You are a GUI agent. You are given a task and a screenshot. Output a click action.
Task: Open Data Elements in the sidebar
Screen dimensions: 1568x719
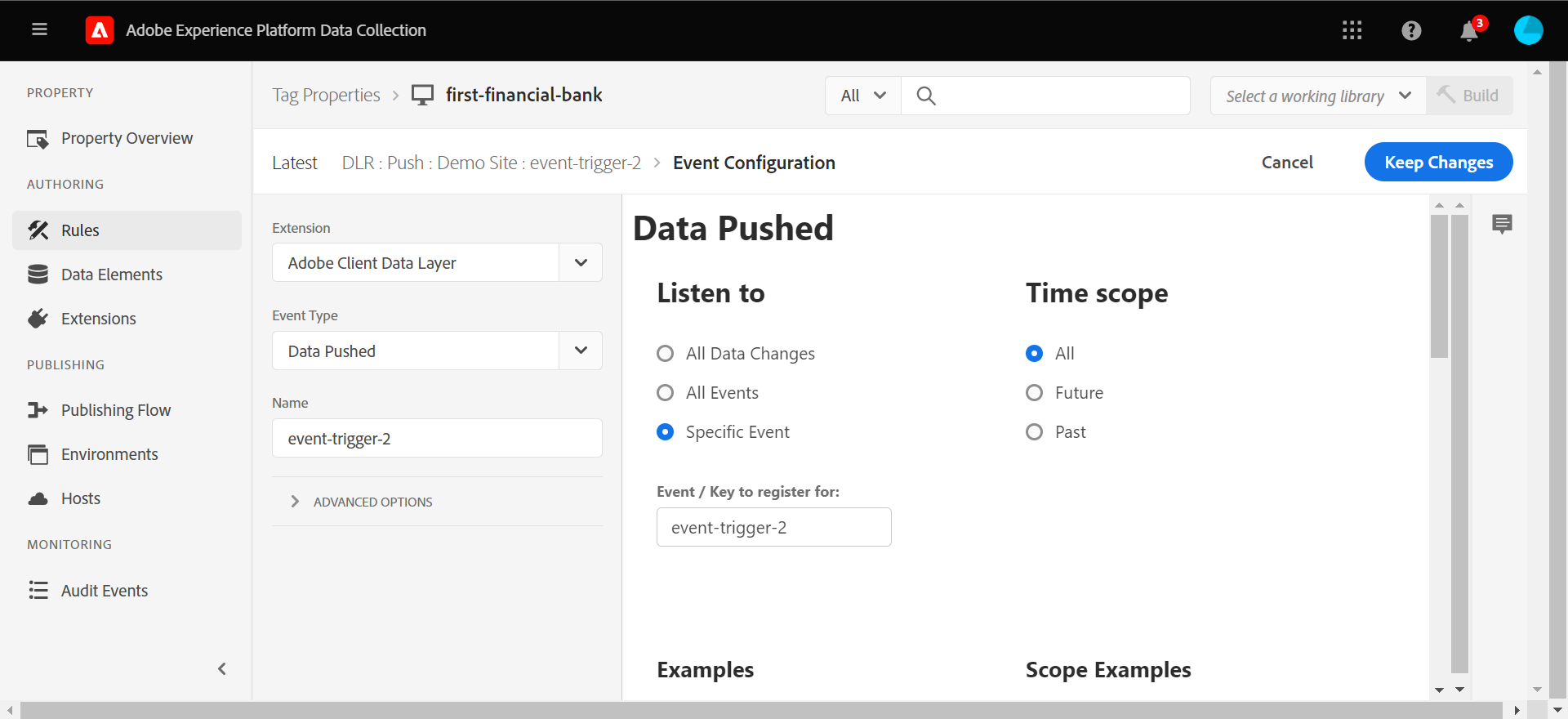pos(127,275)
